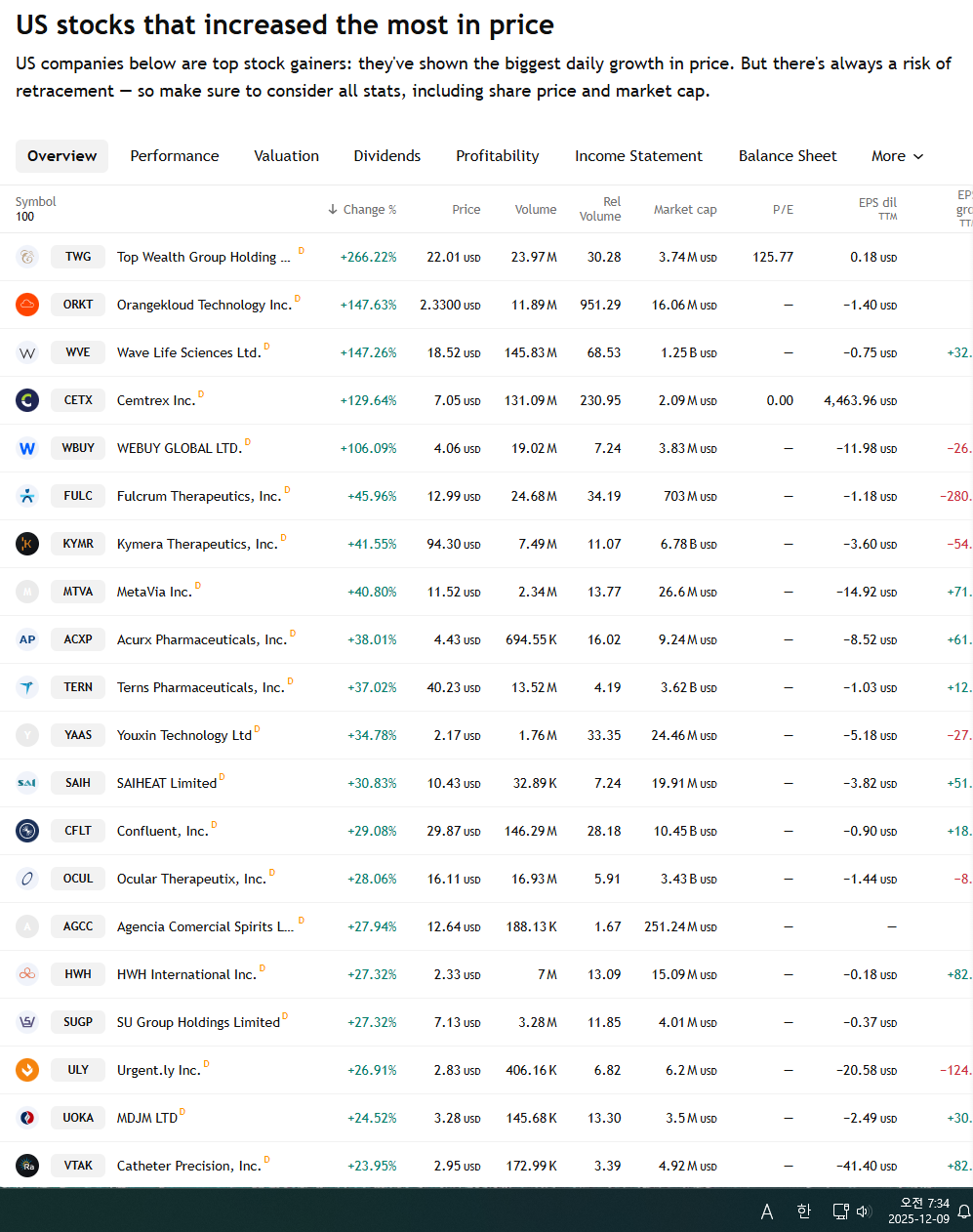The image size is (973, 1232).
Task: Click the HWH International logo icon
Action: [27, 974]
